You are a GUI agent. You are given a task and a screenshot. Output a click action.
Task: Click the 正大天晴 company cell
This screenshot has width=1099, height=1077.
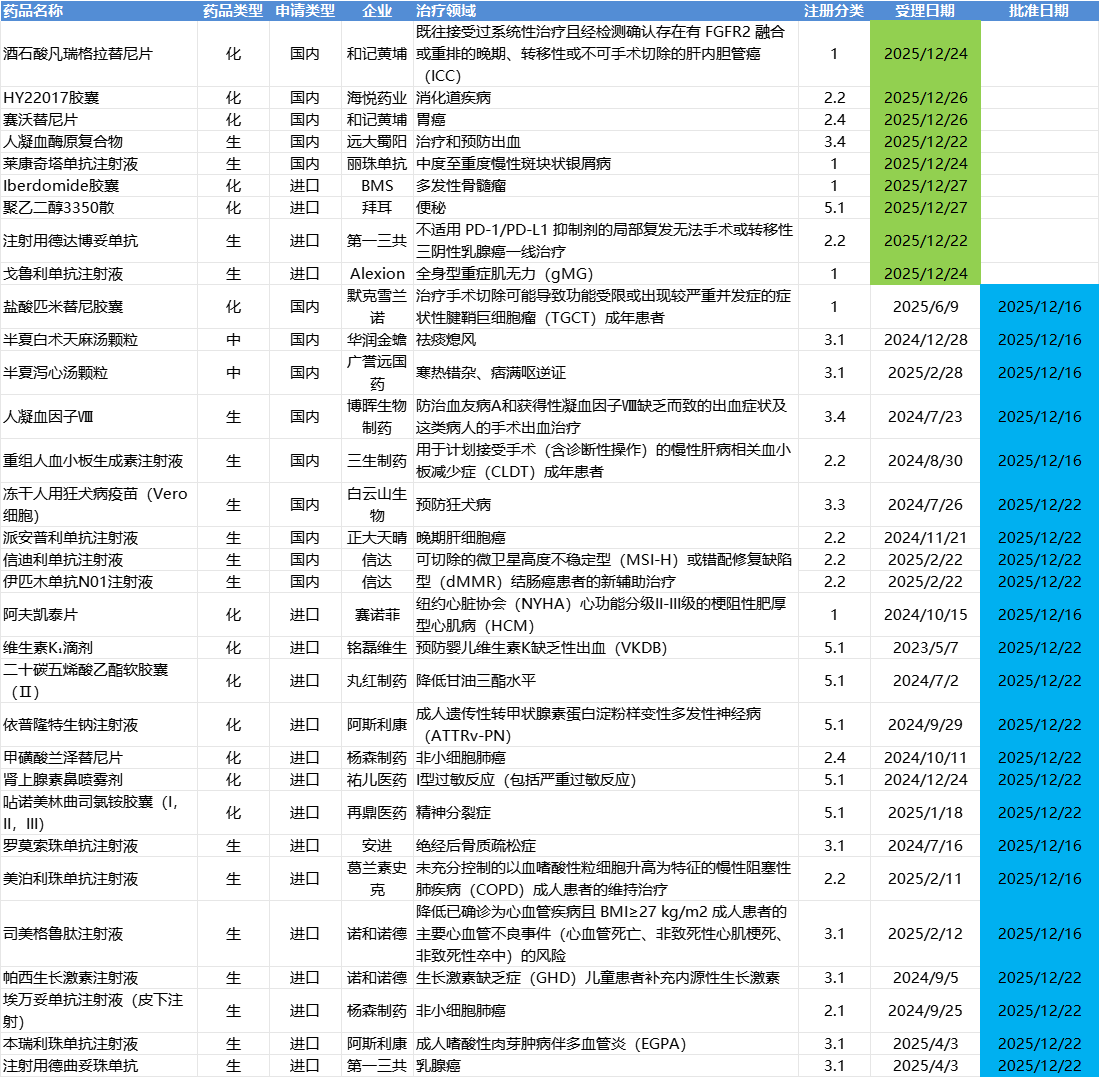pos(377,538)
